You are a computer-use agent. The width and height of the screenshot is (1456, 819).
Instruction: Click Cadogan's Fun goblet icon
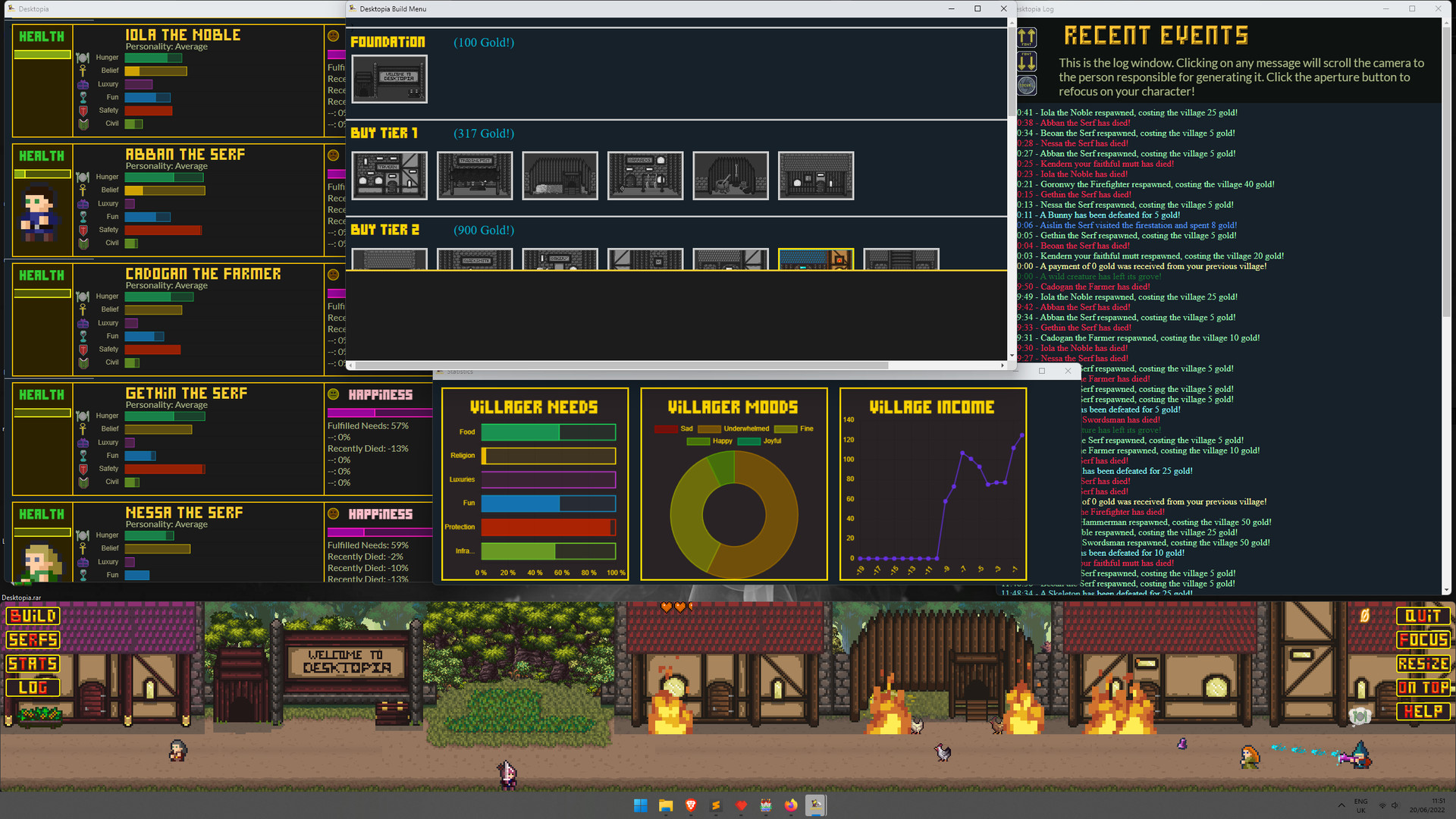tap(83, 336)
